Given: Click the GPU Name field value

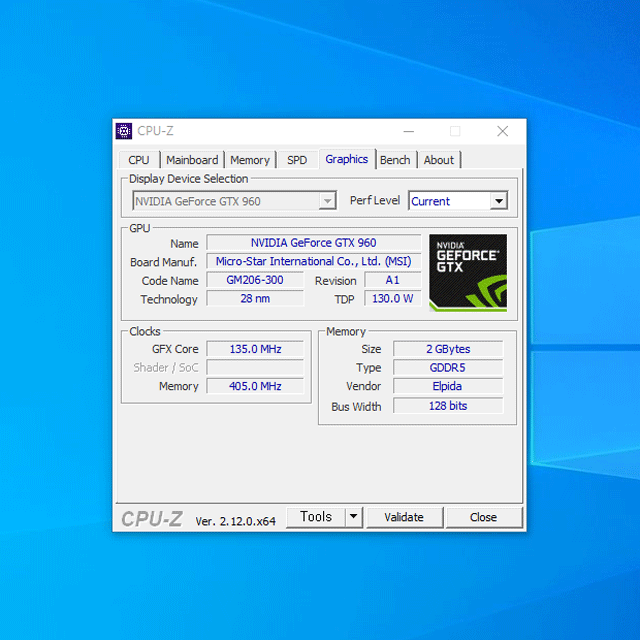Looking at the screenshot, I should point(313,243).
